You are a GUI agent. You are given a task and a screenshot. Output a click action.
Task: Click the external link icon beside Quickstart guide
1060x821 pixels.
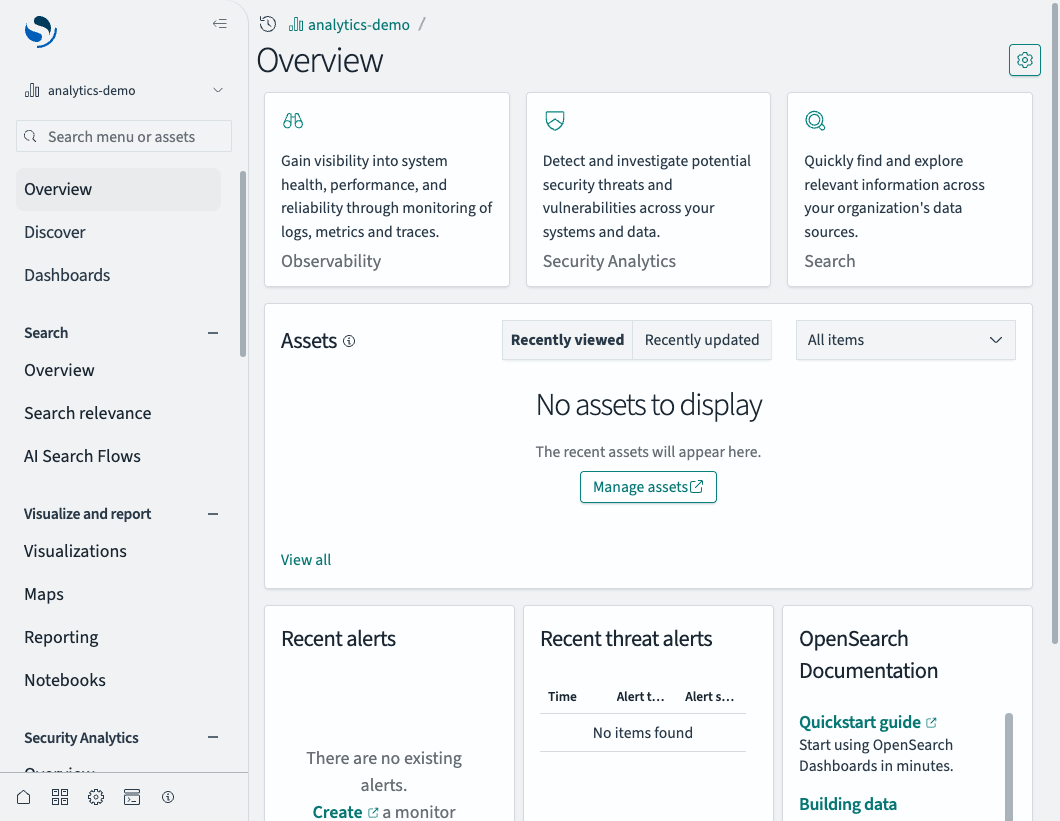point(931,723)
